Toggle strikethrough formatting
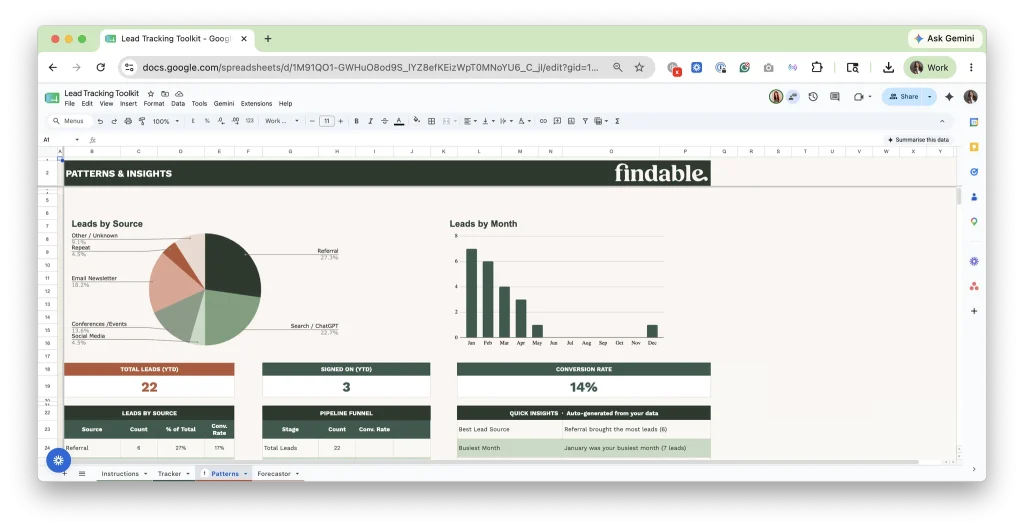This screenshot has width=1024, height=531. point(385,121)
